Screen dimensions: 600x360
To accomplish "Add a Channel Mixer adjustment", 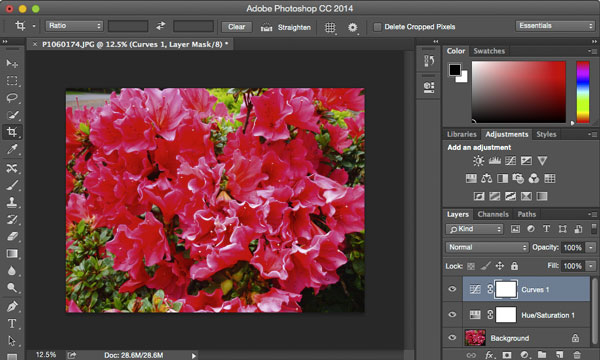I will (x=534, y=178).
